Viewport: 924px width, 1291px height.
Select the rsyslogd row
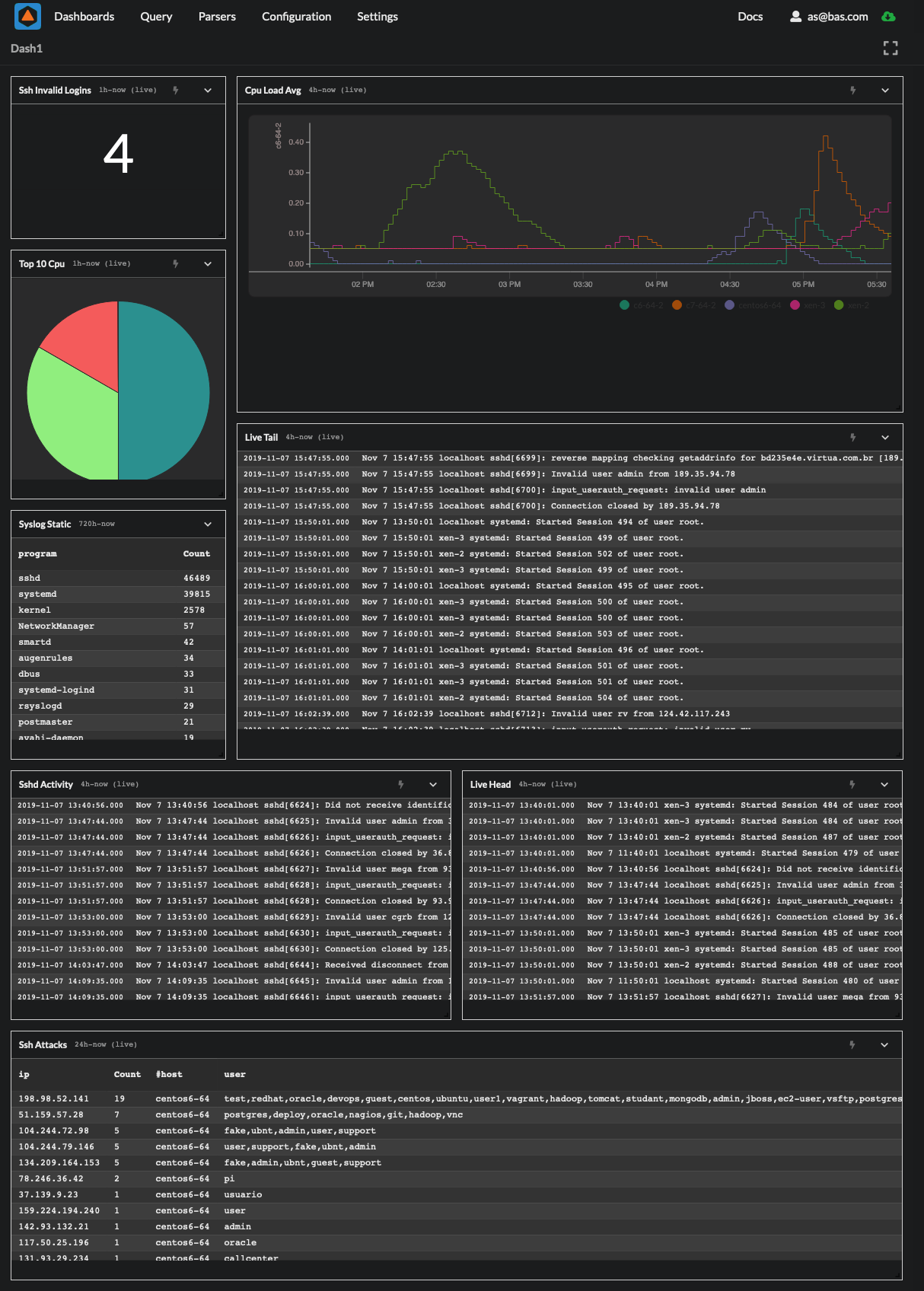click(118, 706)
